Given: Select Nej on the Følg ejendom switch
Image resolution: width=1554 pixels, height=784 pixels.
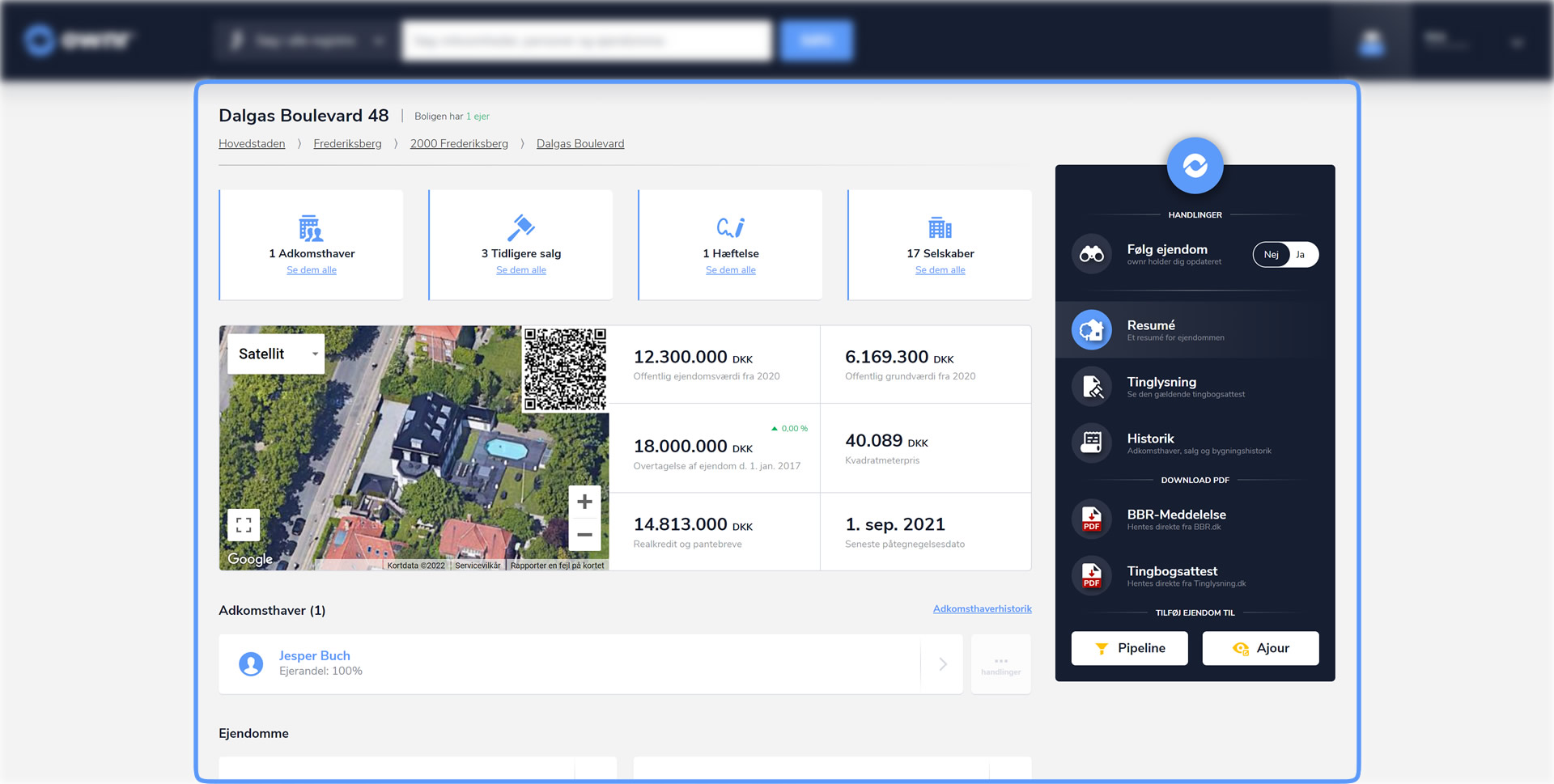Looking at the screenshot, I should pos(1271,255).
